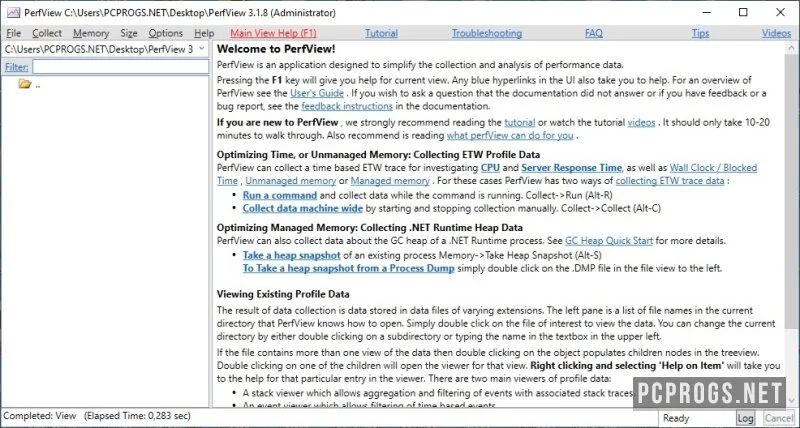Click the Filter label link
This screenshot has width=800, height=428.
17,67
